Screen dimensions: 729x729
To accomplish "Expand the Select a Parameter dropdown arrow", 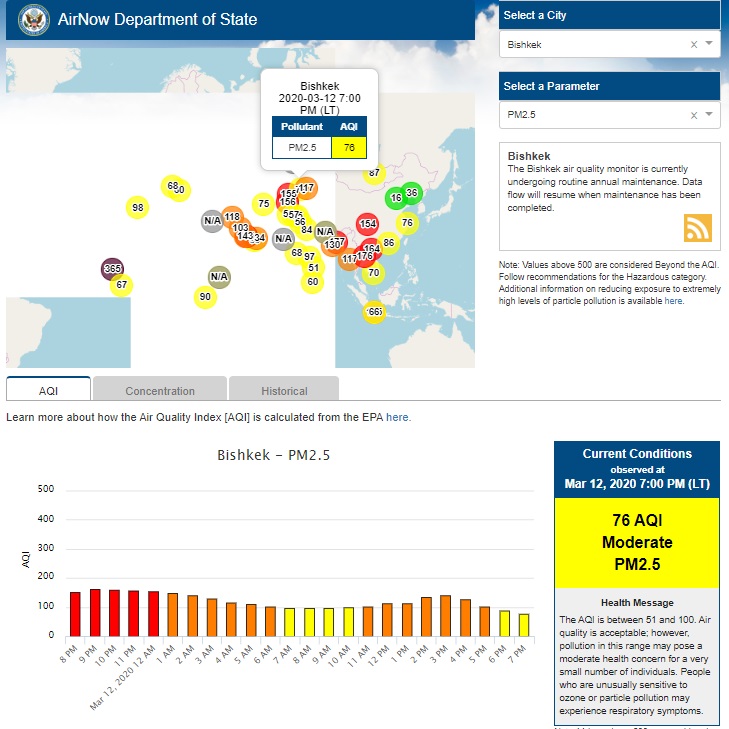I will (709, 115).
